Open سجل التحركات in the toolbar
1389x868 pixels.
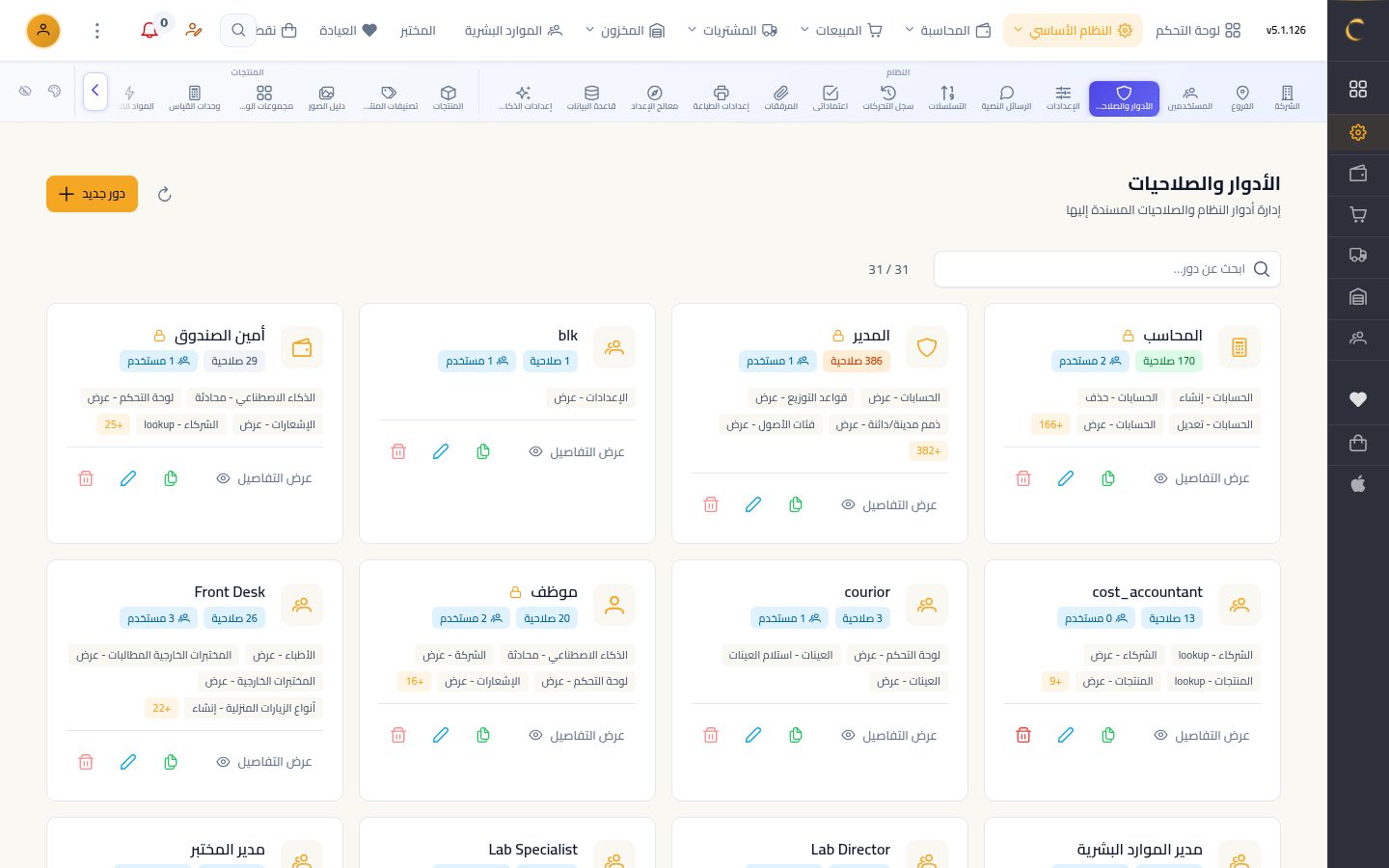click(x=888, y=98)
